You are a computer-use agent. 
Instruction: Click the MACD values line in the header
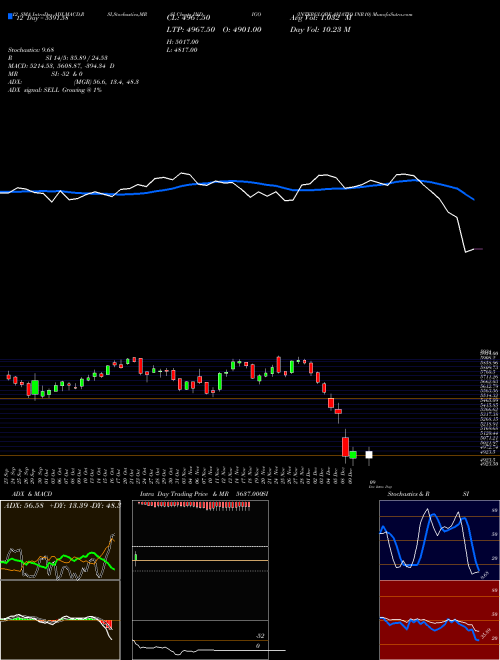(61, 66)
